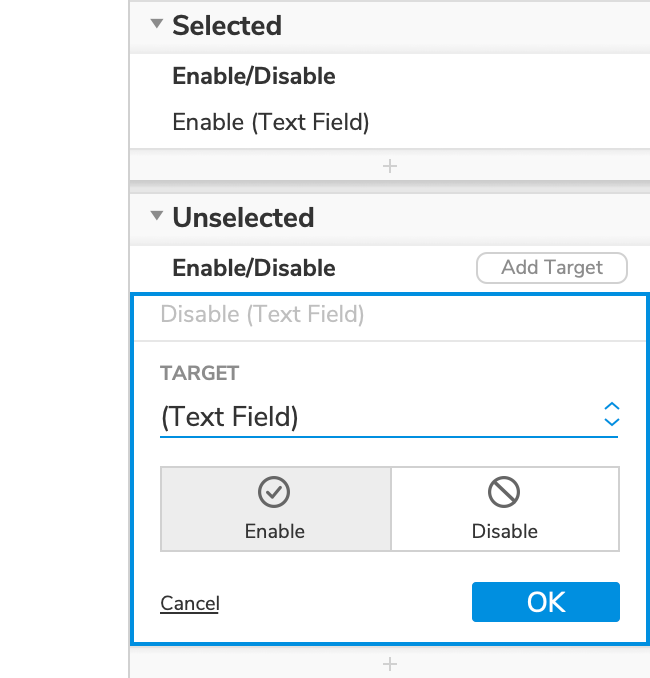This screenshot has width=650, height=678.
Task: Click the TARGET field label
Action: pos(200,374)
